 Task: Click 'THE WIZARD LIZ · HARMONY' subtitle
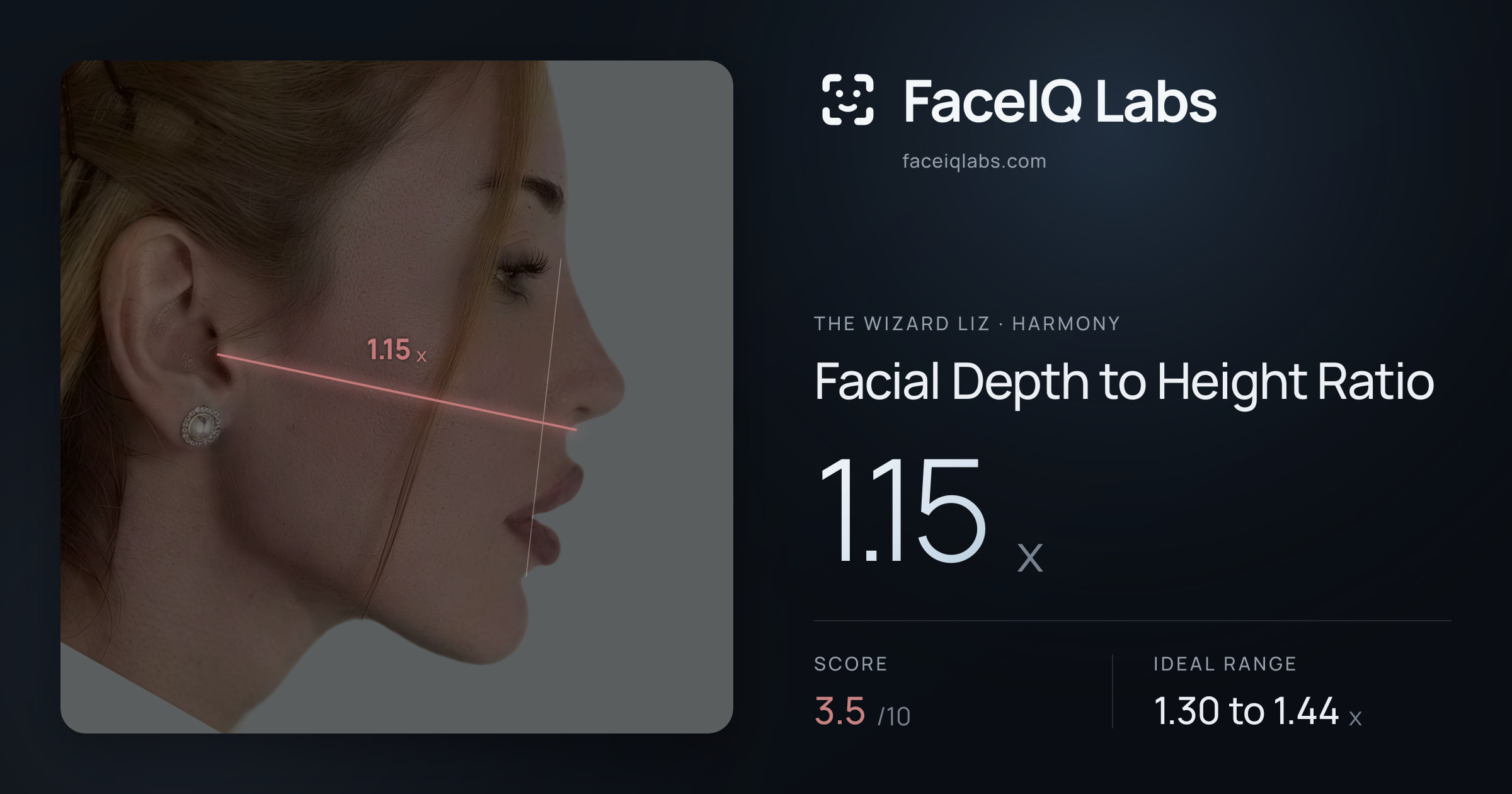(x=967, y=324)
